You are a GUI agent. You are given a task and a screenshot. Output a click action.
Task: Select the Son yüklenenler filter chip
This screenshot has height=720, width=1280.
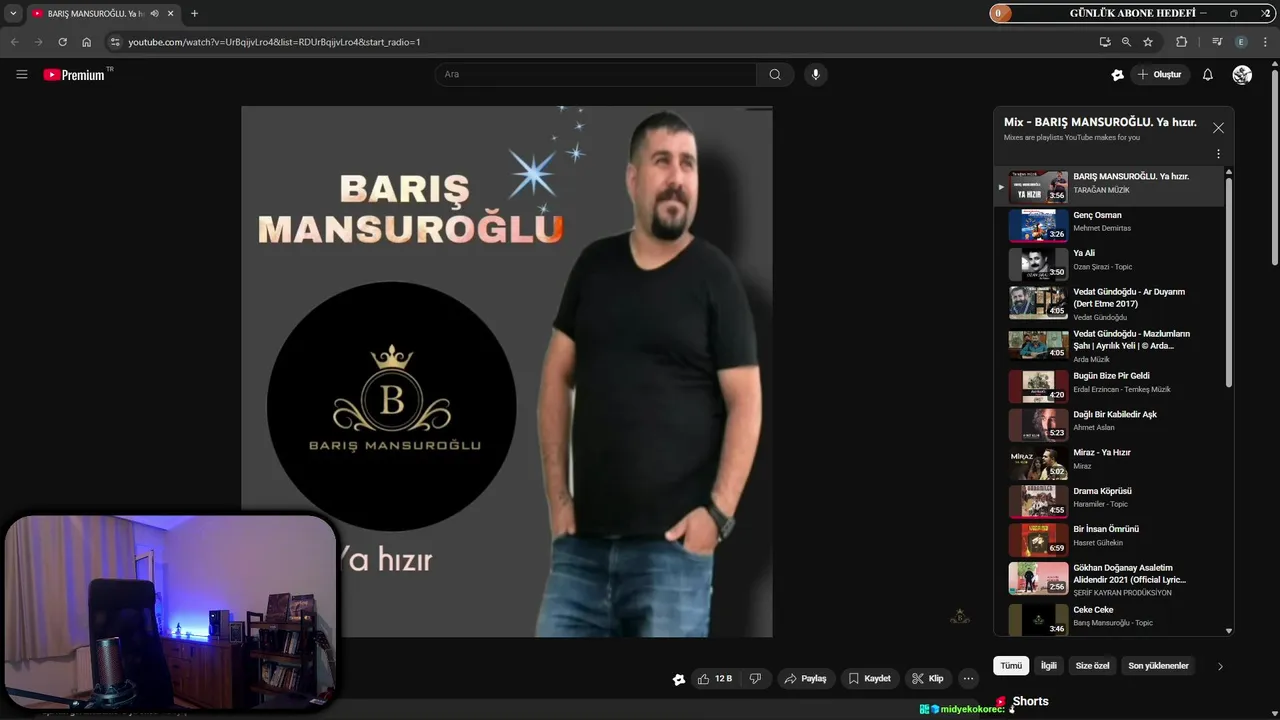[x=1158, y=666]
